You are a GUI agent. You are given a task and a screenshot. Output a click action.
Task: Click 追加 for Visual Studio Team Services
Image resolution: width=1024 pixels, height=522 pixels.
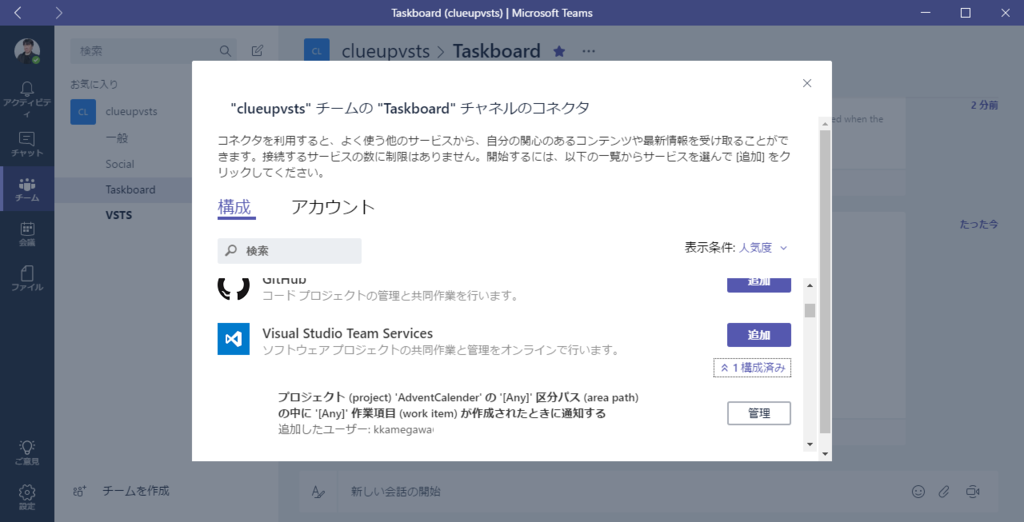[759, 335]
